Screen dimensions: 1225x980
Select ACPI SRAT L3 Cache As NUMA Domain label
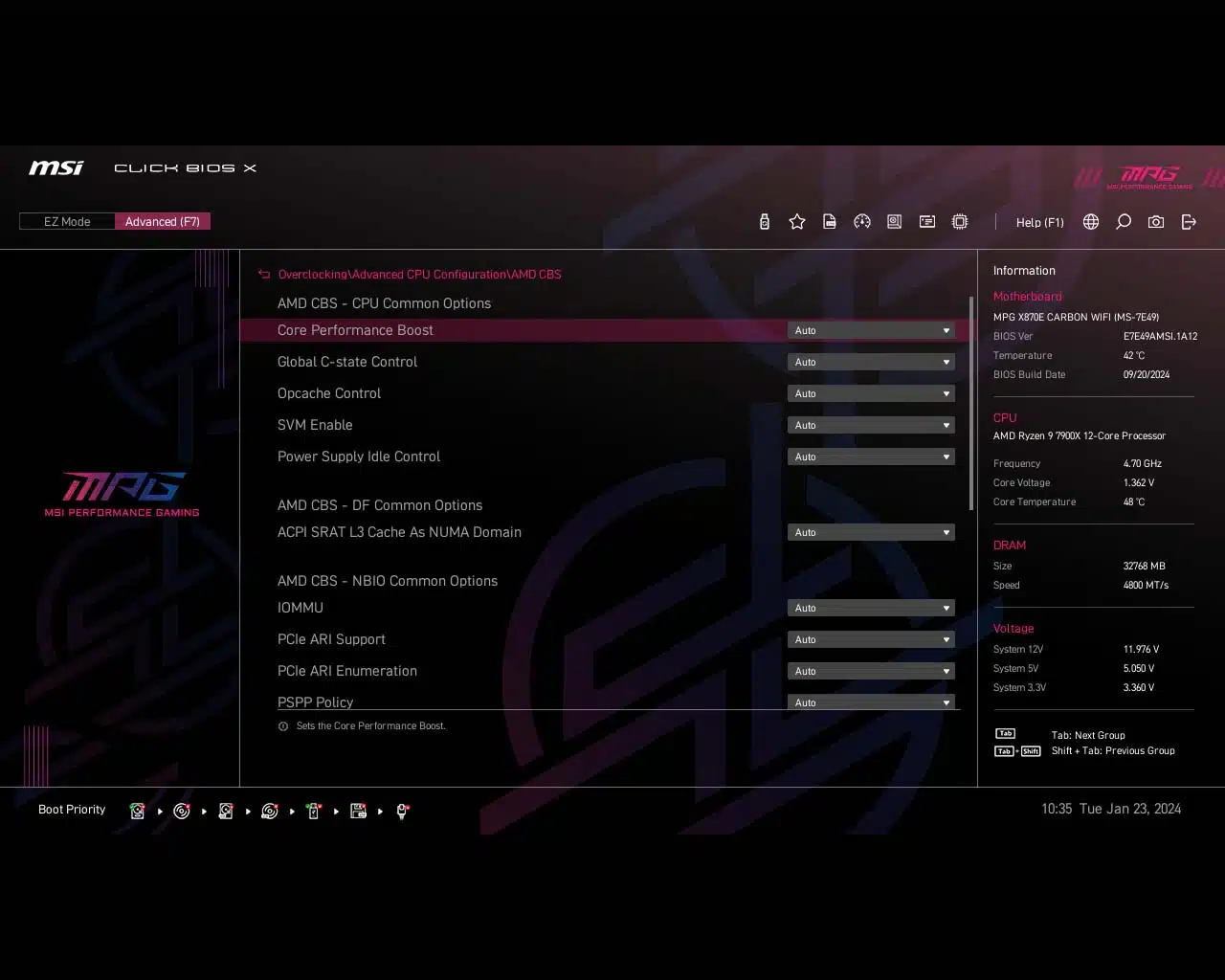click(399, 532)
